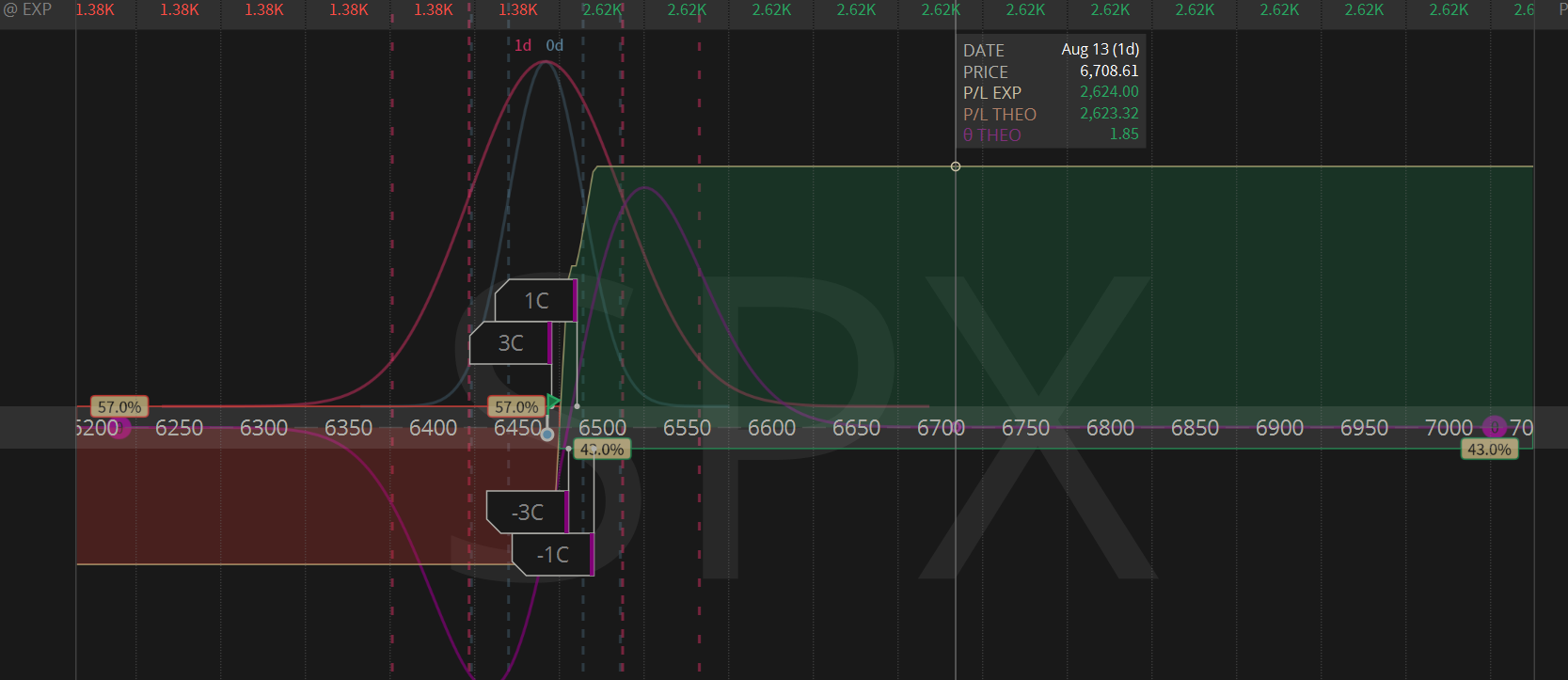Click the 2,624.00 P/L EXP value
The image size is (1568, 680).
(x=1109, y=92)
